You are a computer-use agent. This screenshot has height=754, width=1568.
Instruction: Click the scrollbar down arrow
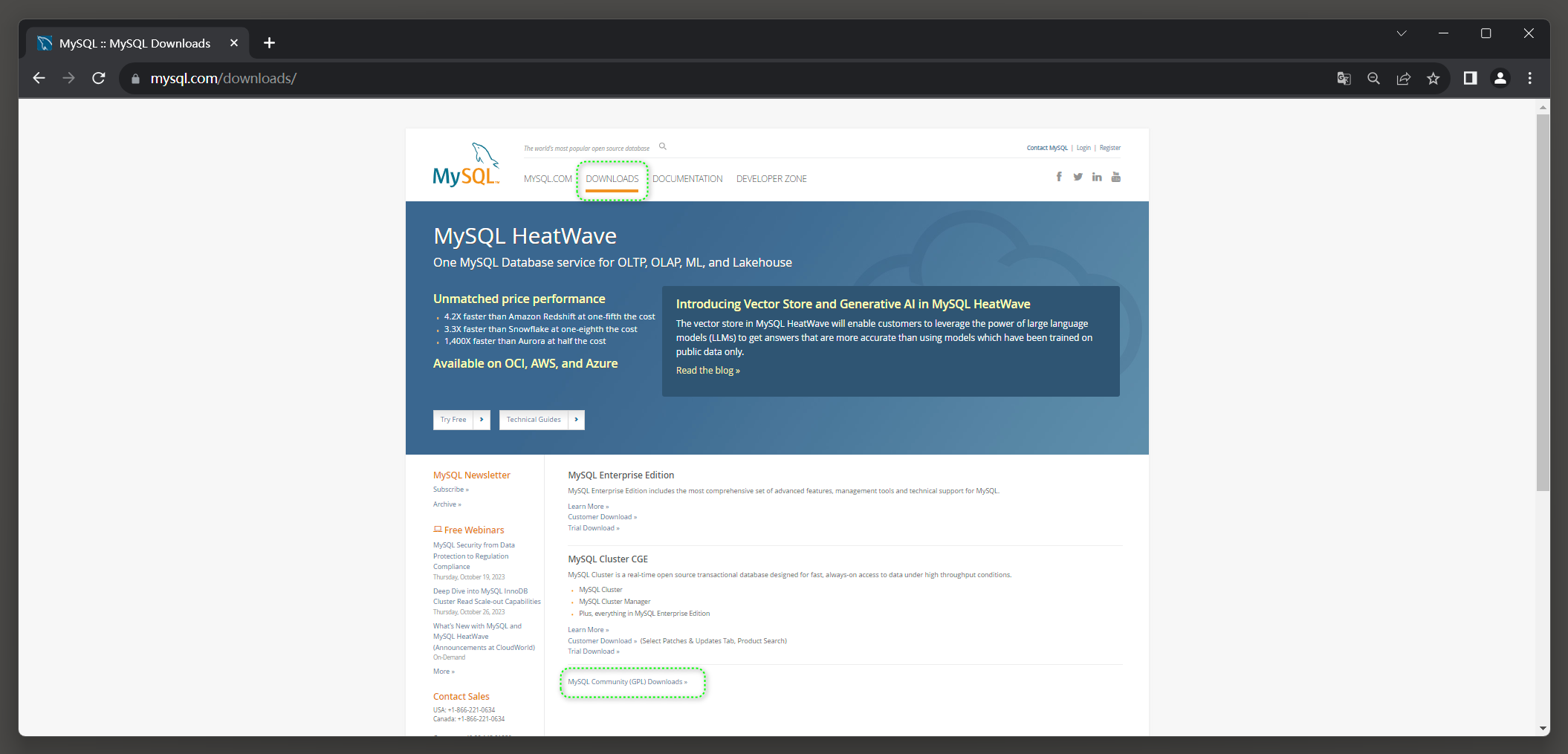point(1543,729)
